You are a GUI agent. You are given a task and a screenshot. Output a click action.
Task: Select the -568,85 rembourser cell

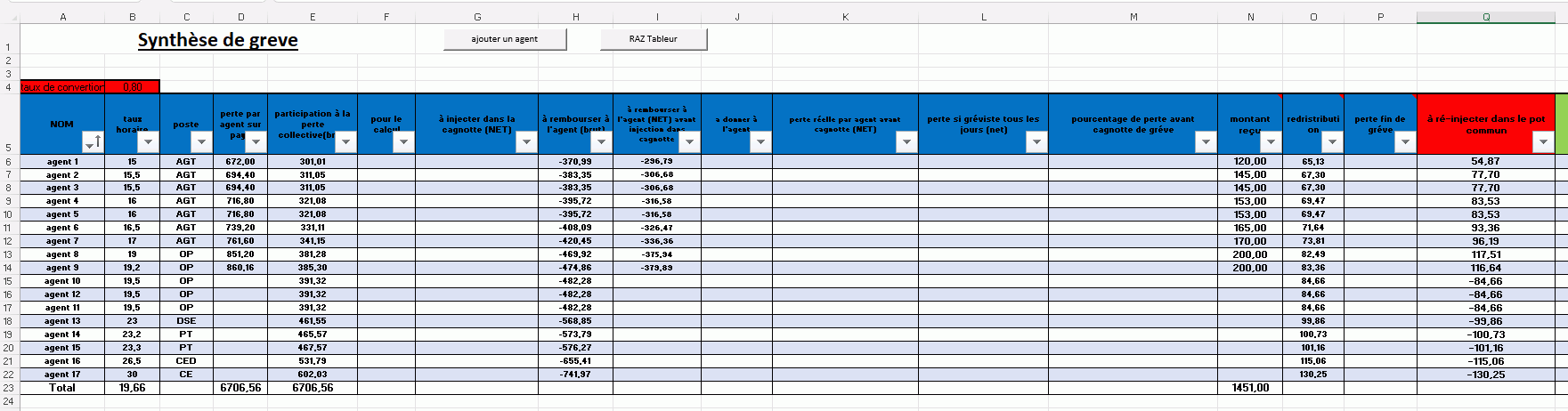(x=575, y=321)
